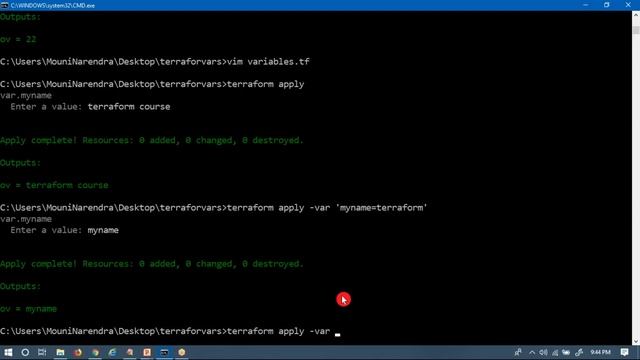Click the scrollbar up arrow

coord(636,15)
